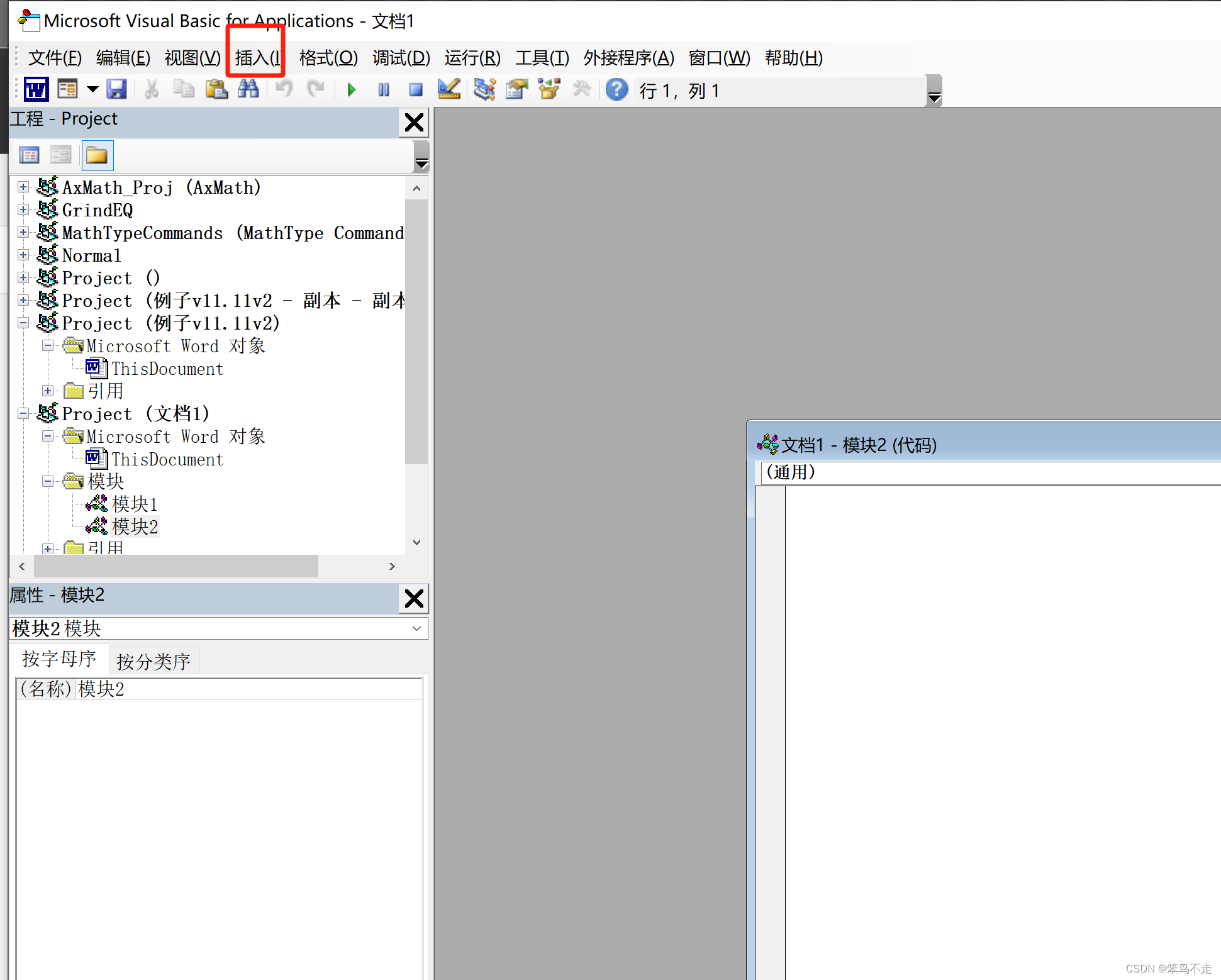Image resolution: width=1221 pixels, height=980 pixels.
Task: Expand the standard toolbar options arrow
Action: pyautogui.click(x=934, y=91)
